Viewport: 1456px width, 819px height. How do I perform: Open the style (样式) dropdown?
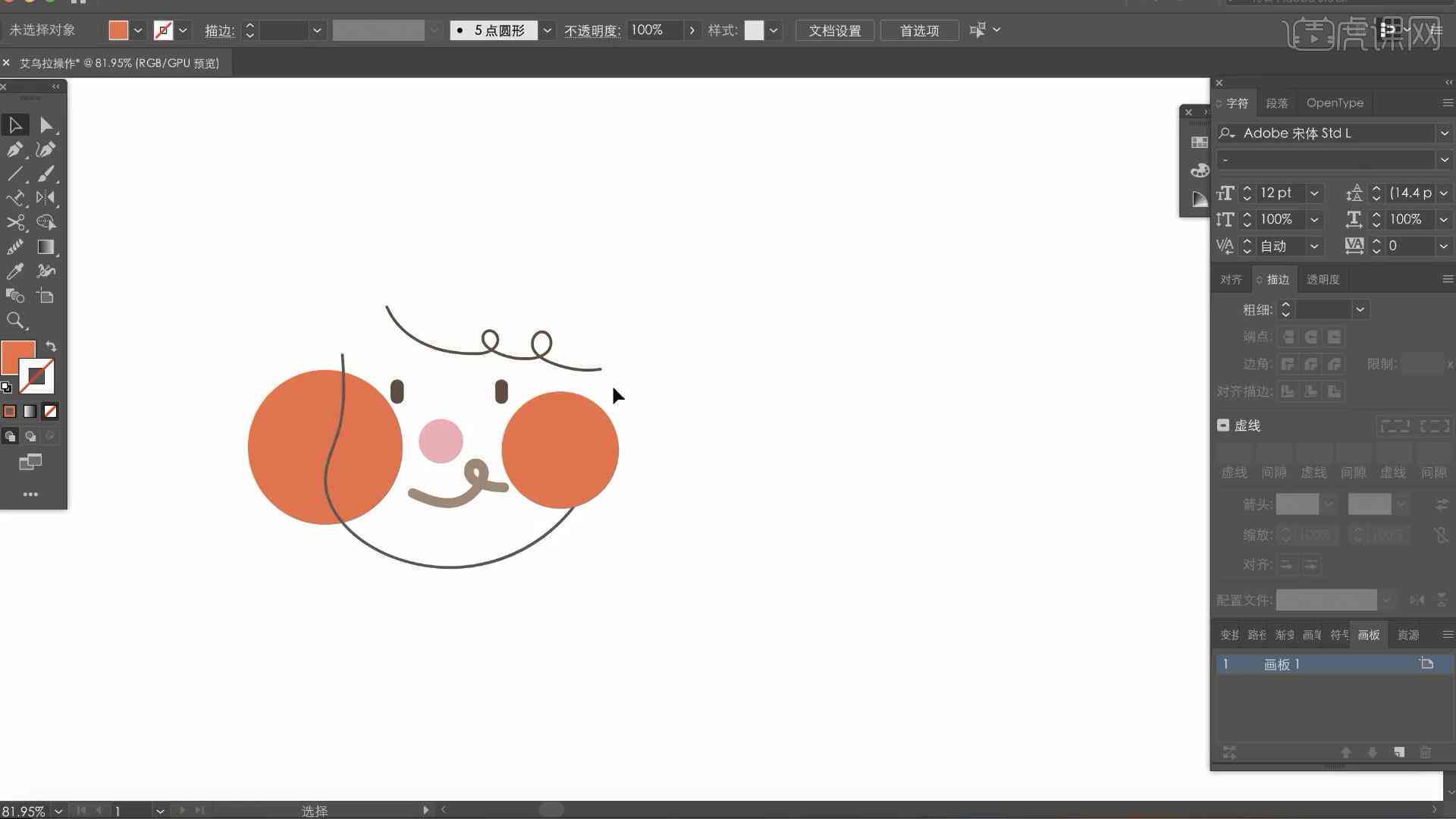coord(773,30)
